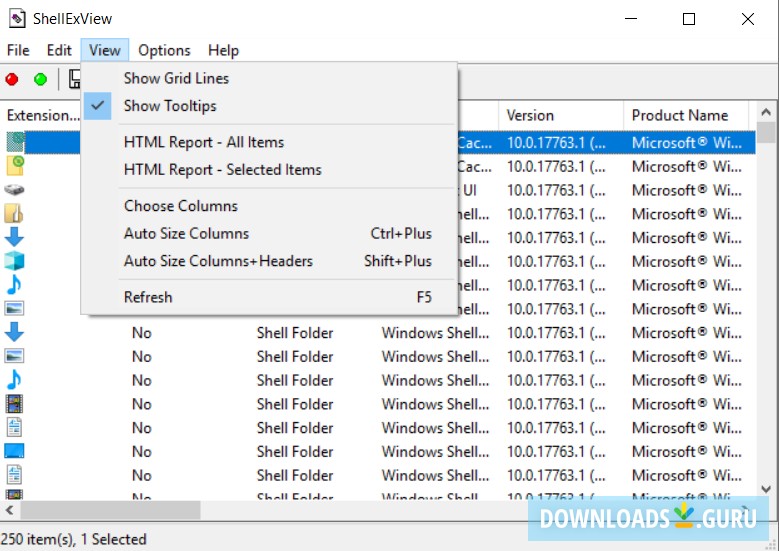Uncheck Show Tooltips option
The height and width of the screenshot is (551, 779).
(169, 106)
